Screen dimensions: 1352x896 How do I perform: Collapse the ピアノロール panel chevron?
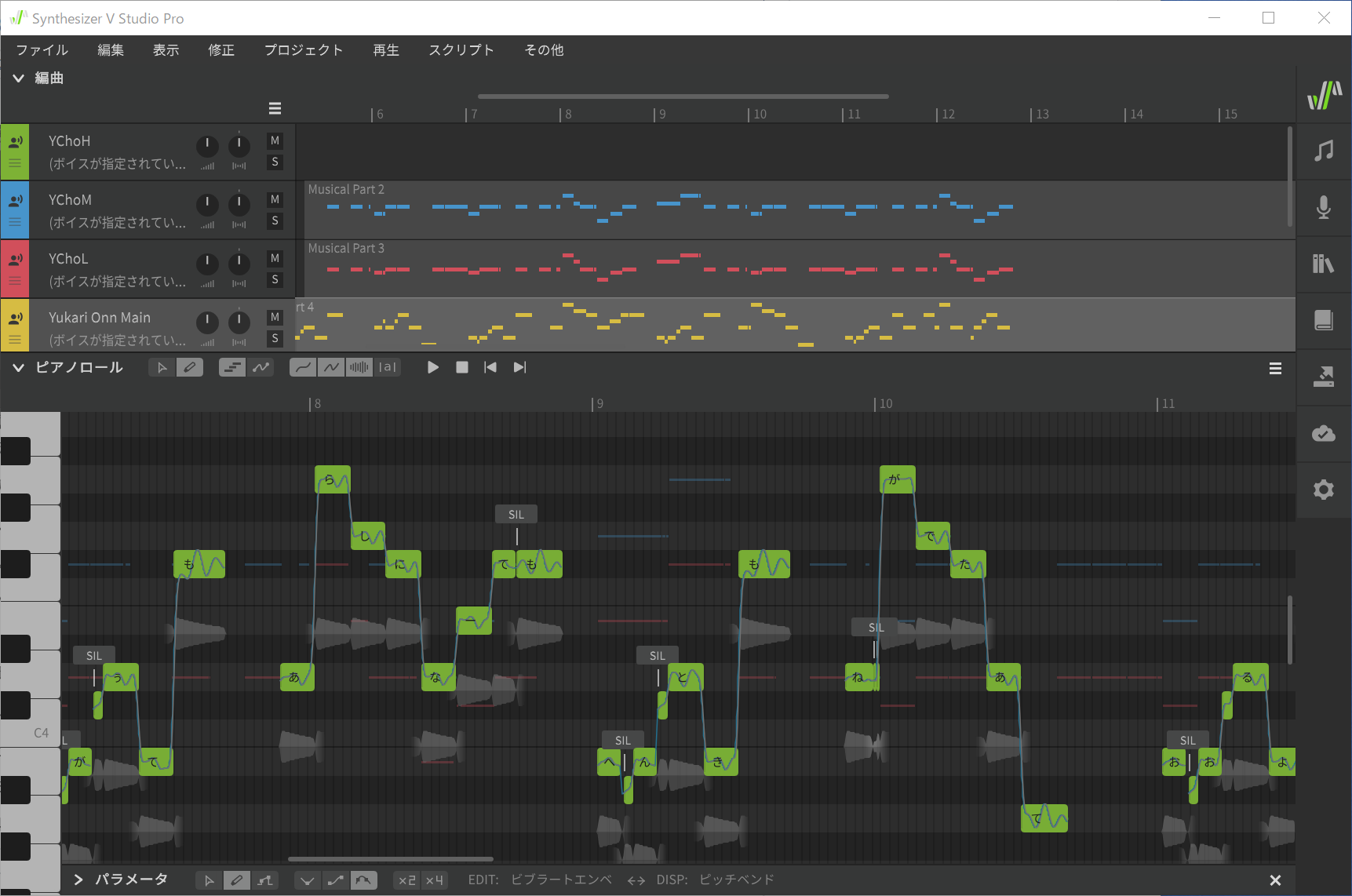(x=18, y=367)
